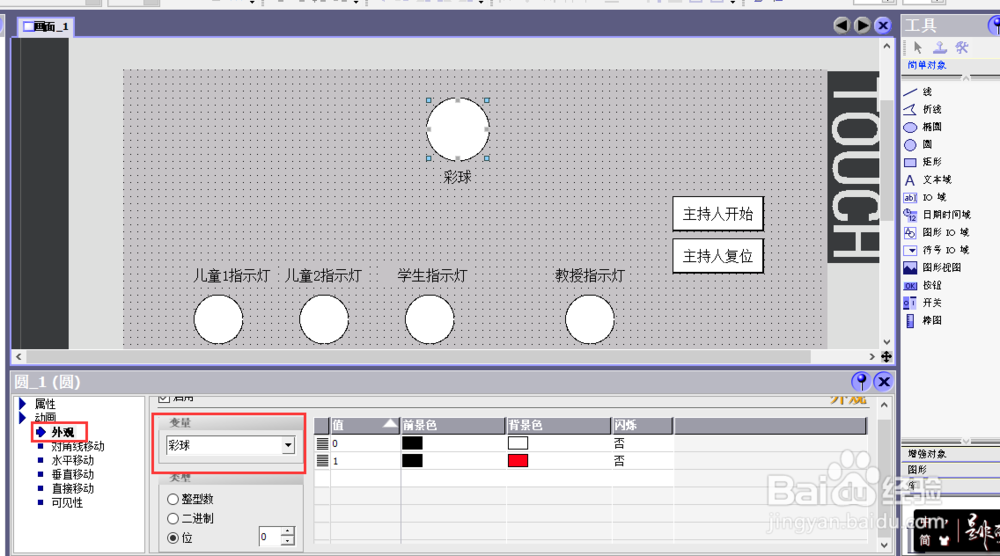Open the 增强对象 tools group
This screenshot has width=1000, height=556.
tap(927, 454)
